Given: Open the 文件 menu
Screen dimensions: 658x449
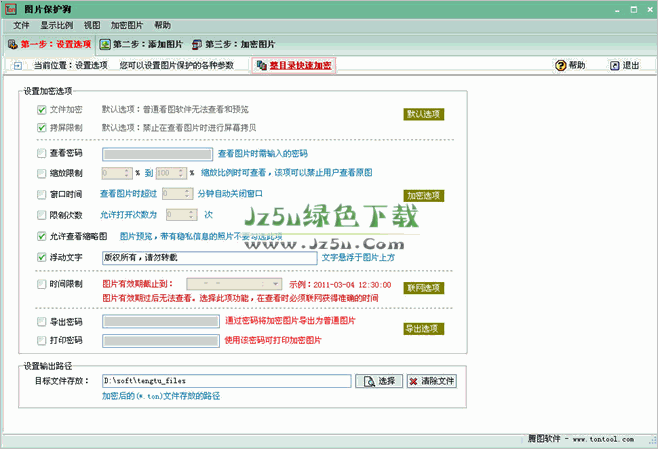Looking at the screenshot, I should 22,25.
